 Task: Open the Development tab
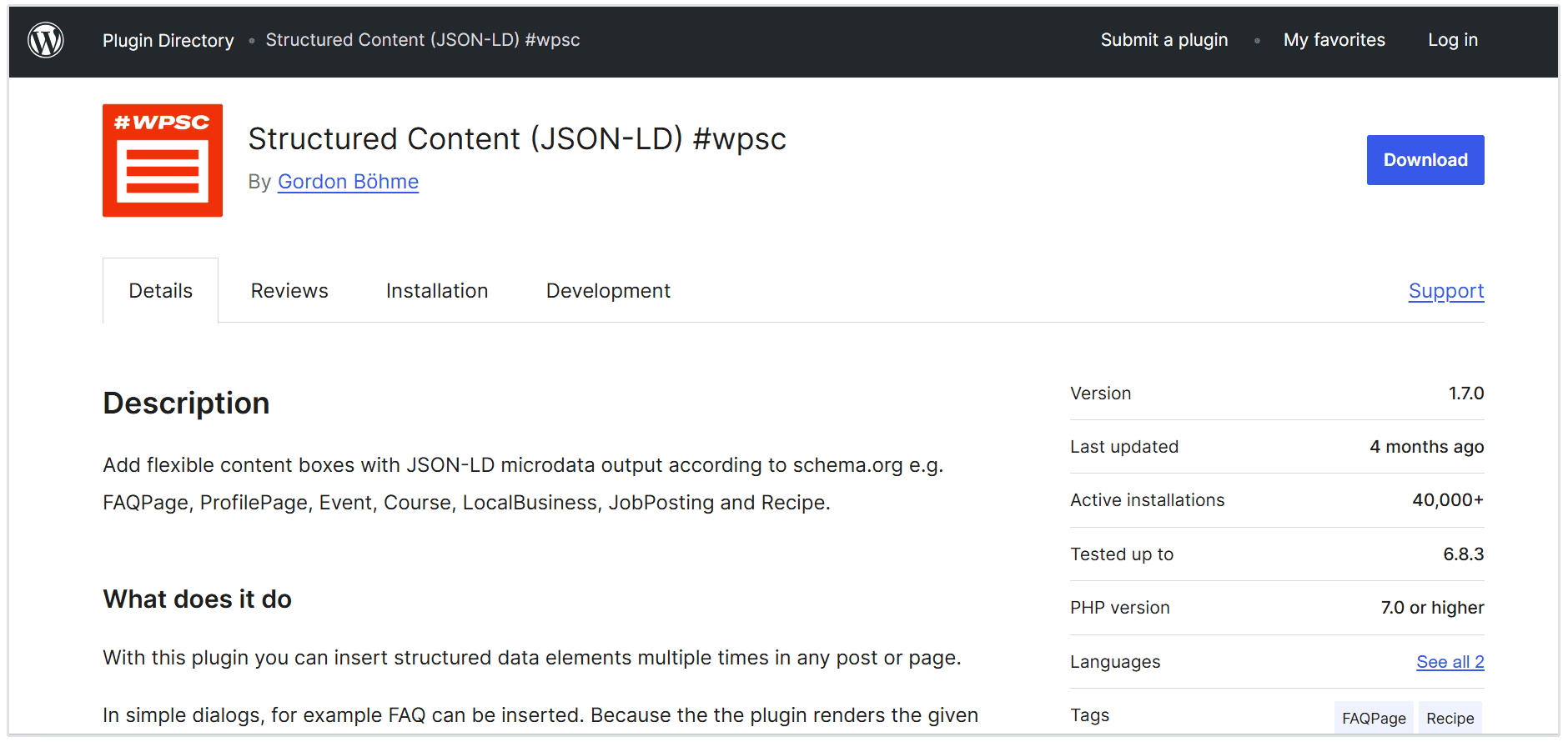coord(608,291)
